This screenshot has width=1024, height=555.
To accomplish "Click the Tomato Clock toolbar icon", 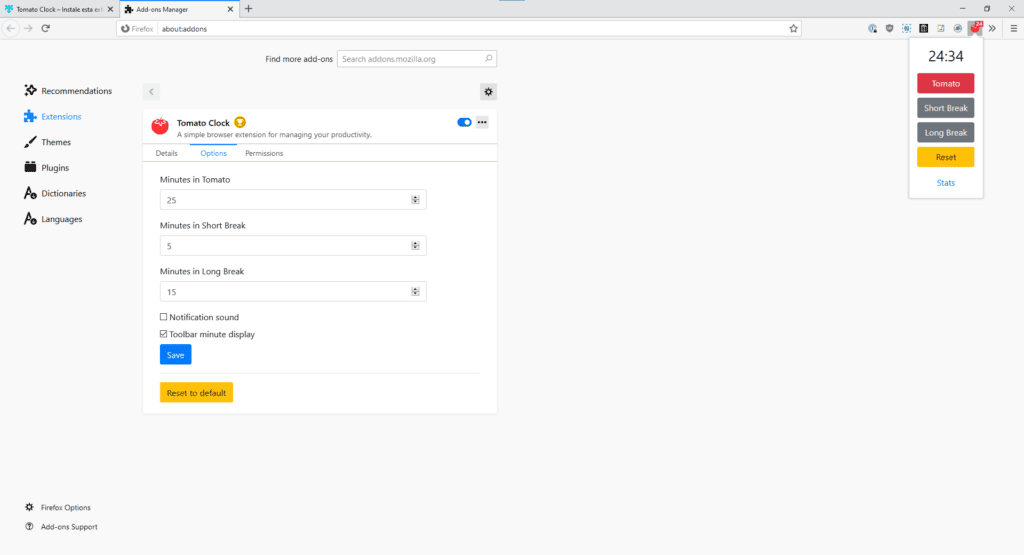I will point(975,28).
